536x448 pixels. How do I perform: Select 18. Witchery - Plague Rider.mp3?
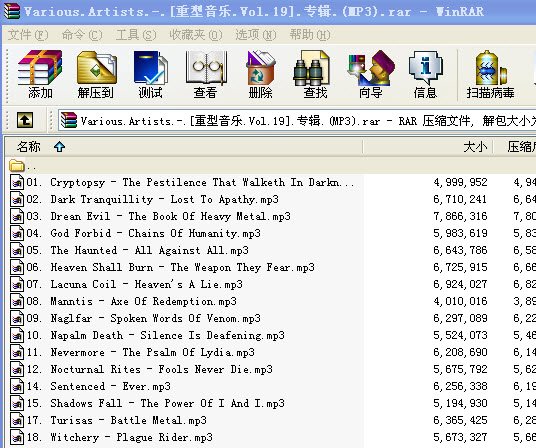[x=119, y=437]
